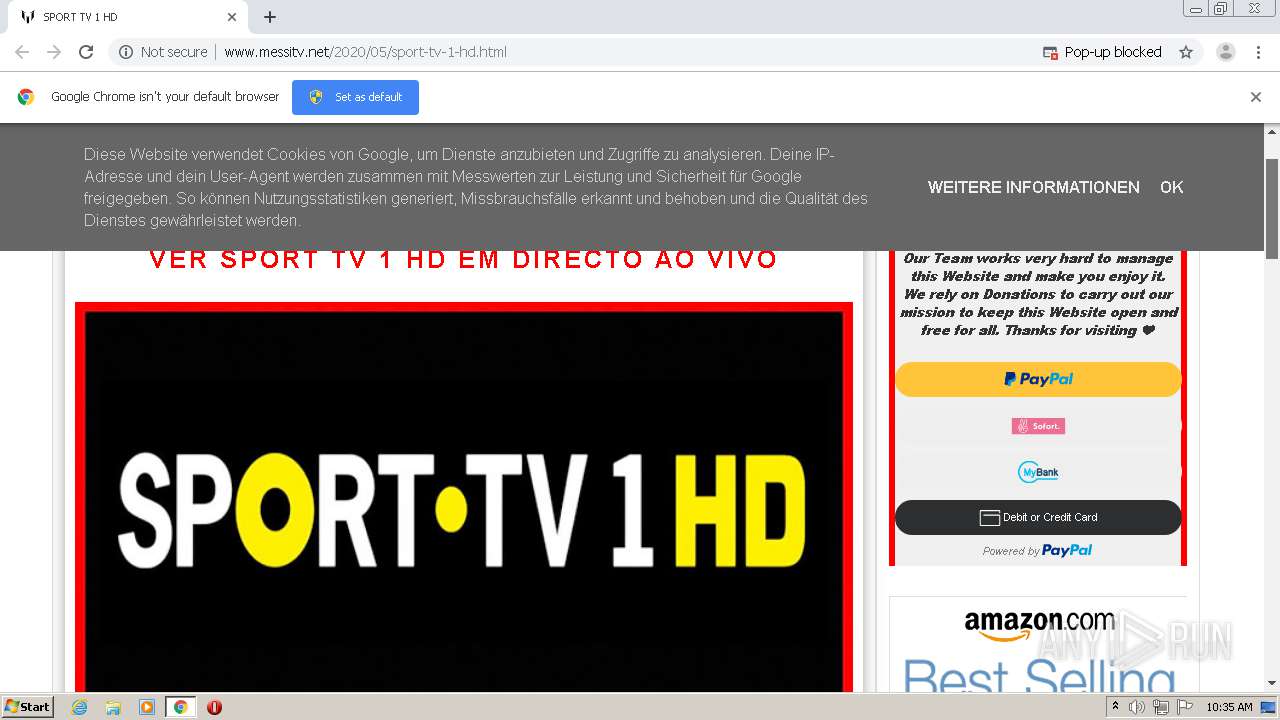Open the Windows Start menu
The height and width of the screenshot is (720, 1280).
27,706
